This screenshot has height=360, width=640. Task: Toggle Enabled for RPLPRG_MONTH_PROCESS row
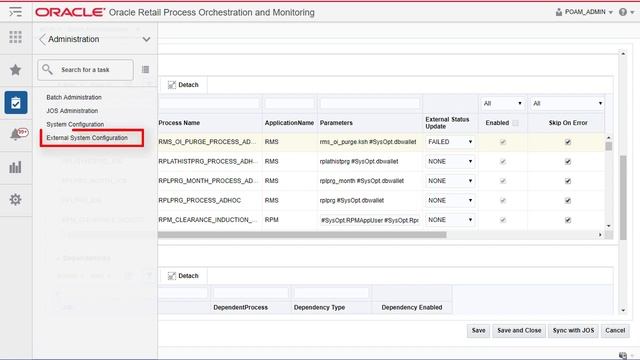[503, 181]
